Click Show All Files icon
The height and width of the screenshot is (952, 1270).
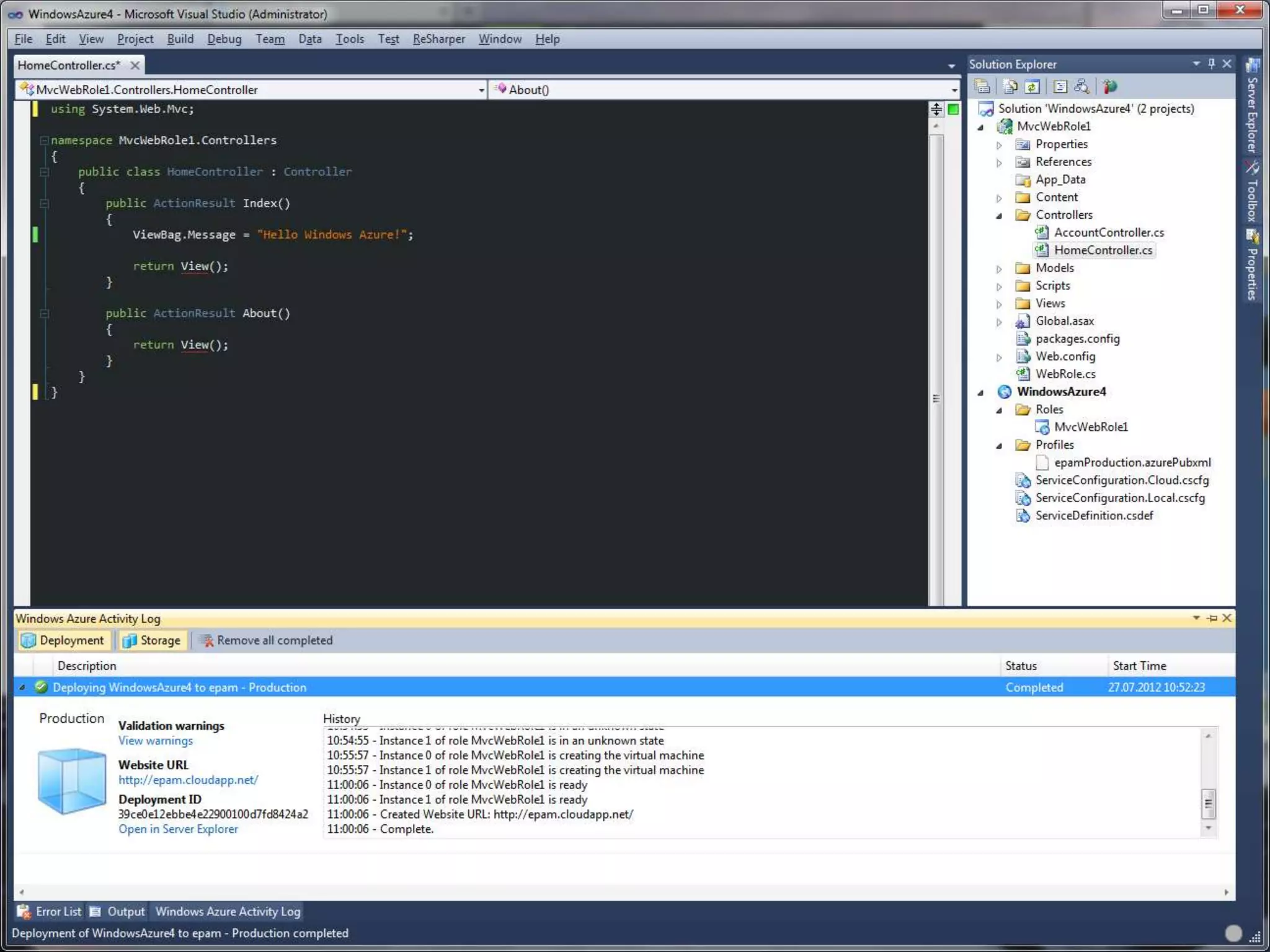coord(1010,87)
